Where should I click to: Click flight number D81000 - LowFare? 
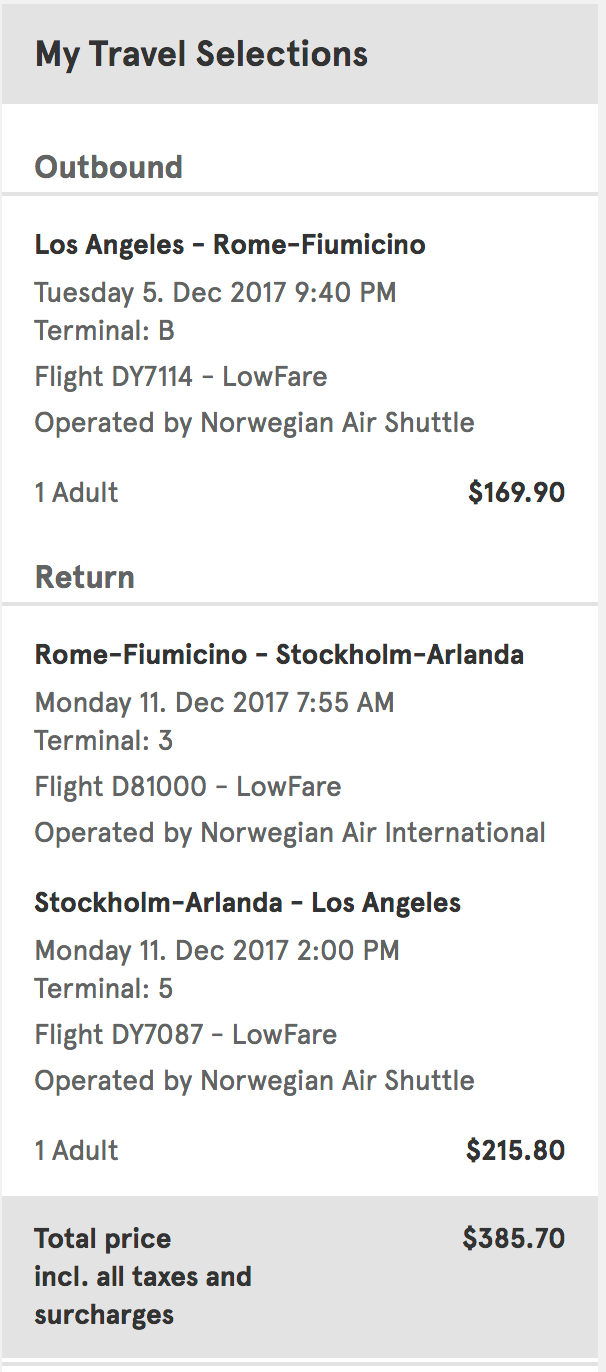tap(188, 787)
